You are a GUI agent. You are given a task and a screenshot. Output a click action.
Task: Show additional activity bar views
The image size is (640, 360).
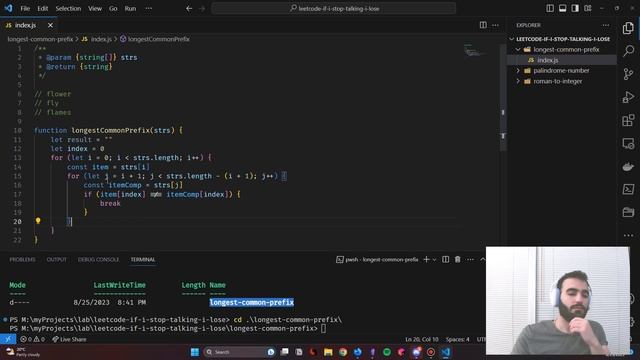628,235
